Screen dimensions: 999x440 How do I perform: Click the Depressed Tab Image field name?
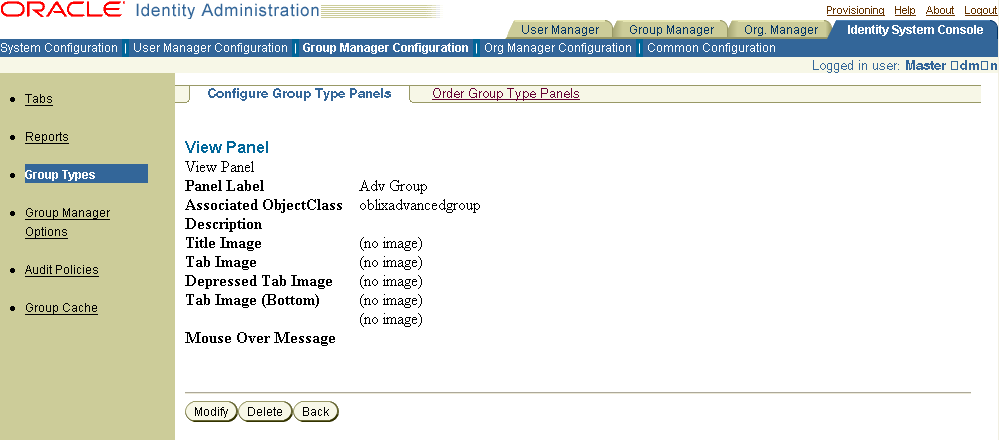click(259, 281)
